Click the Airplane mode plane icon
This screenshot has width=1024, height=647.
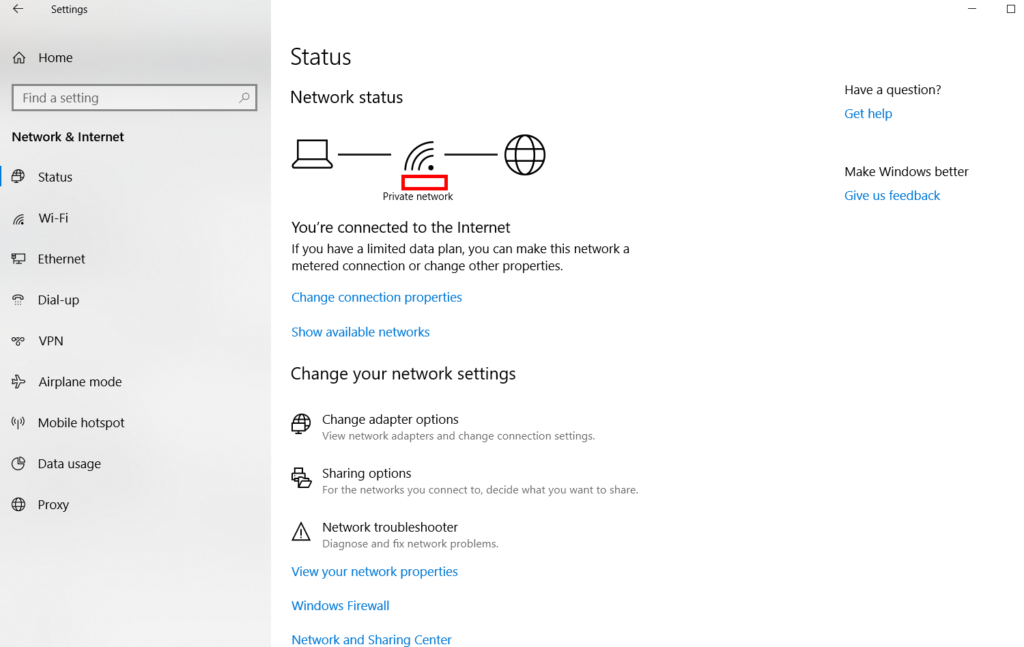point(18,381)
